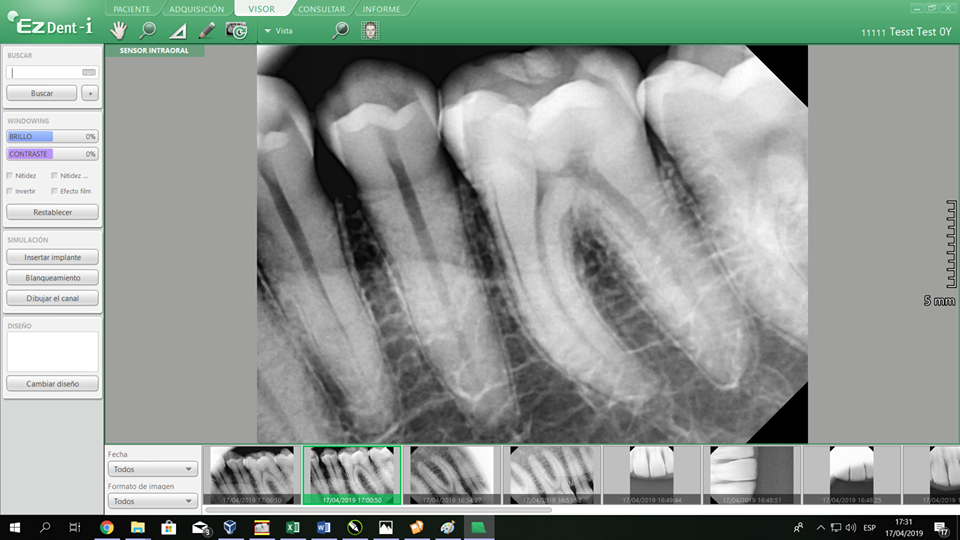The height and width of the screenshot is (540, 960).
Task: Open the Formato de imagen dropdown
Action: click(x=153, y=501)
